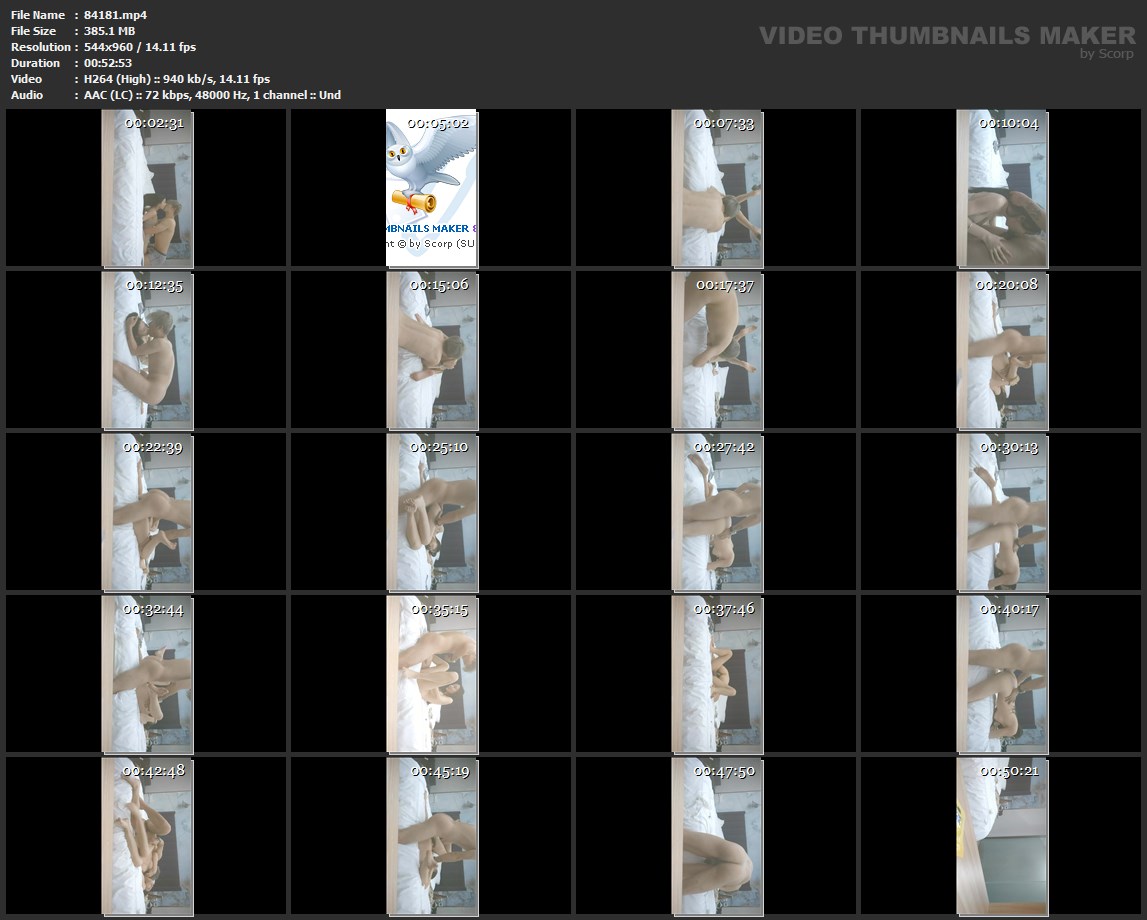
Task: Open the frame timestamped 00:22:39
Action: tap(147, 512)
